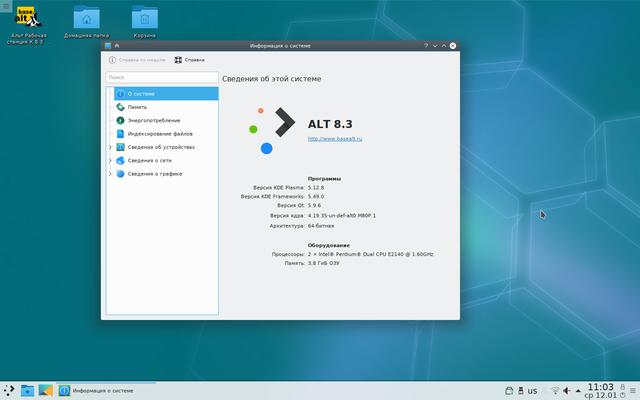640x400 pixels.
Task: Click the 'ср 12.01' date text
Action: pos(601,395)
